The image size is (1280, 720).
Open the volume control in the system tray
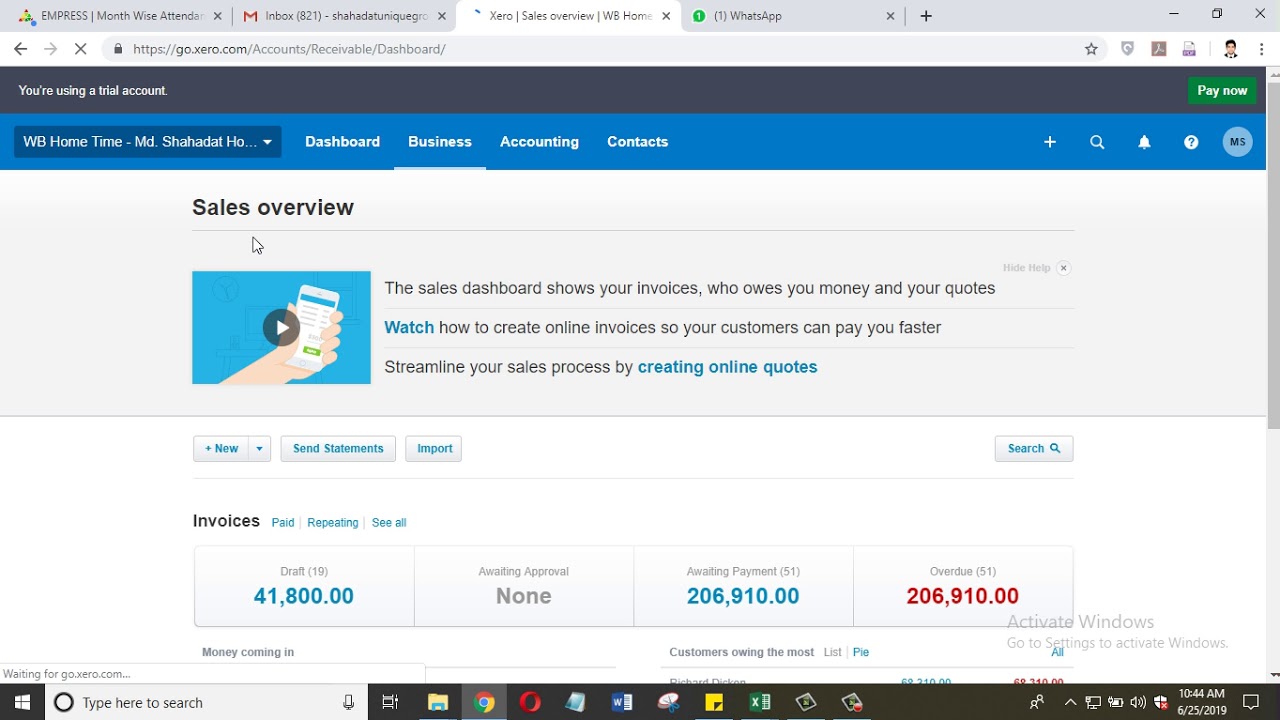[1137, 702]
